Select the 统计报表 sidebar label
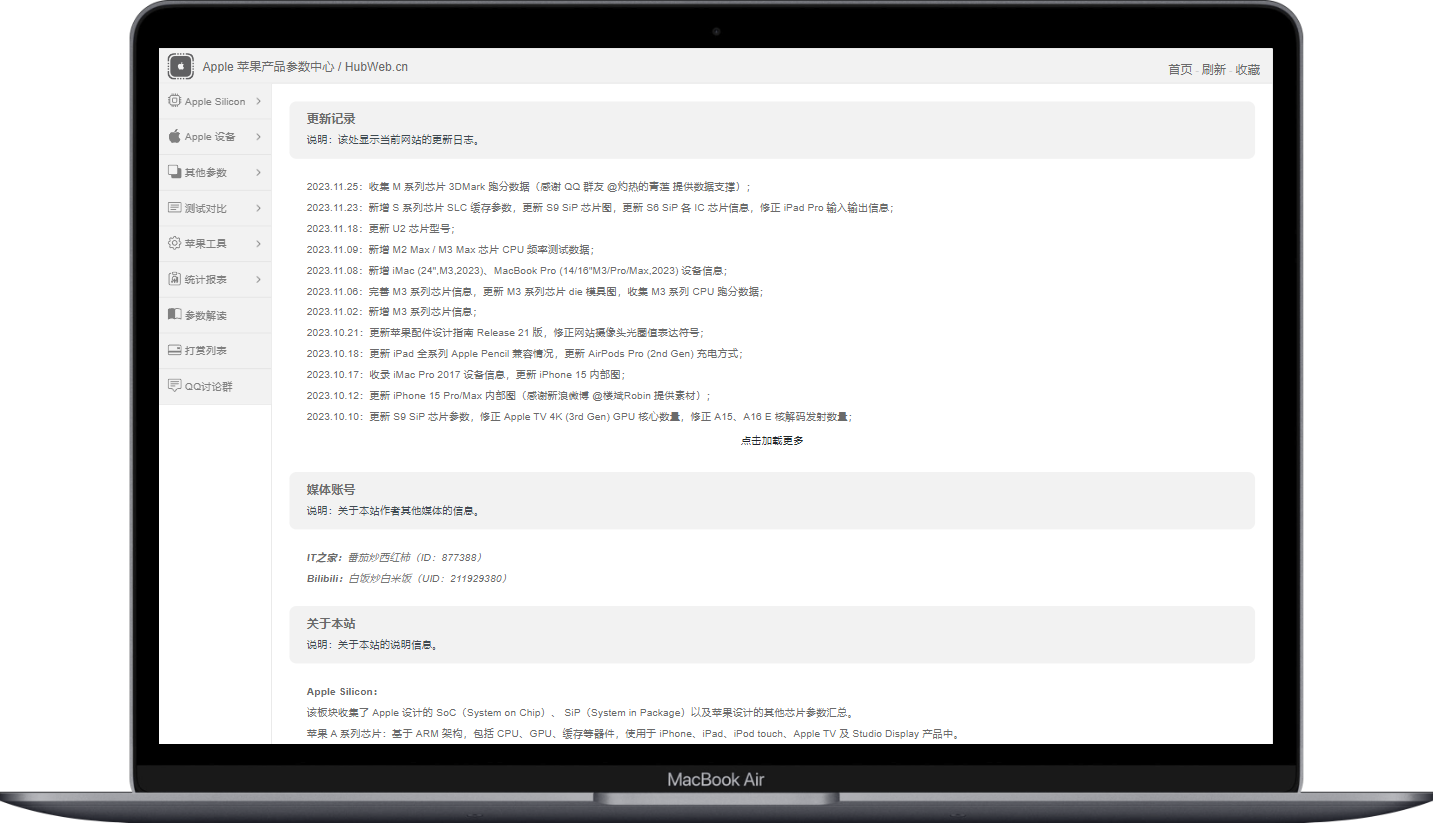 point(206,280)
